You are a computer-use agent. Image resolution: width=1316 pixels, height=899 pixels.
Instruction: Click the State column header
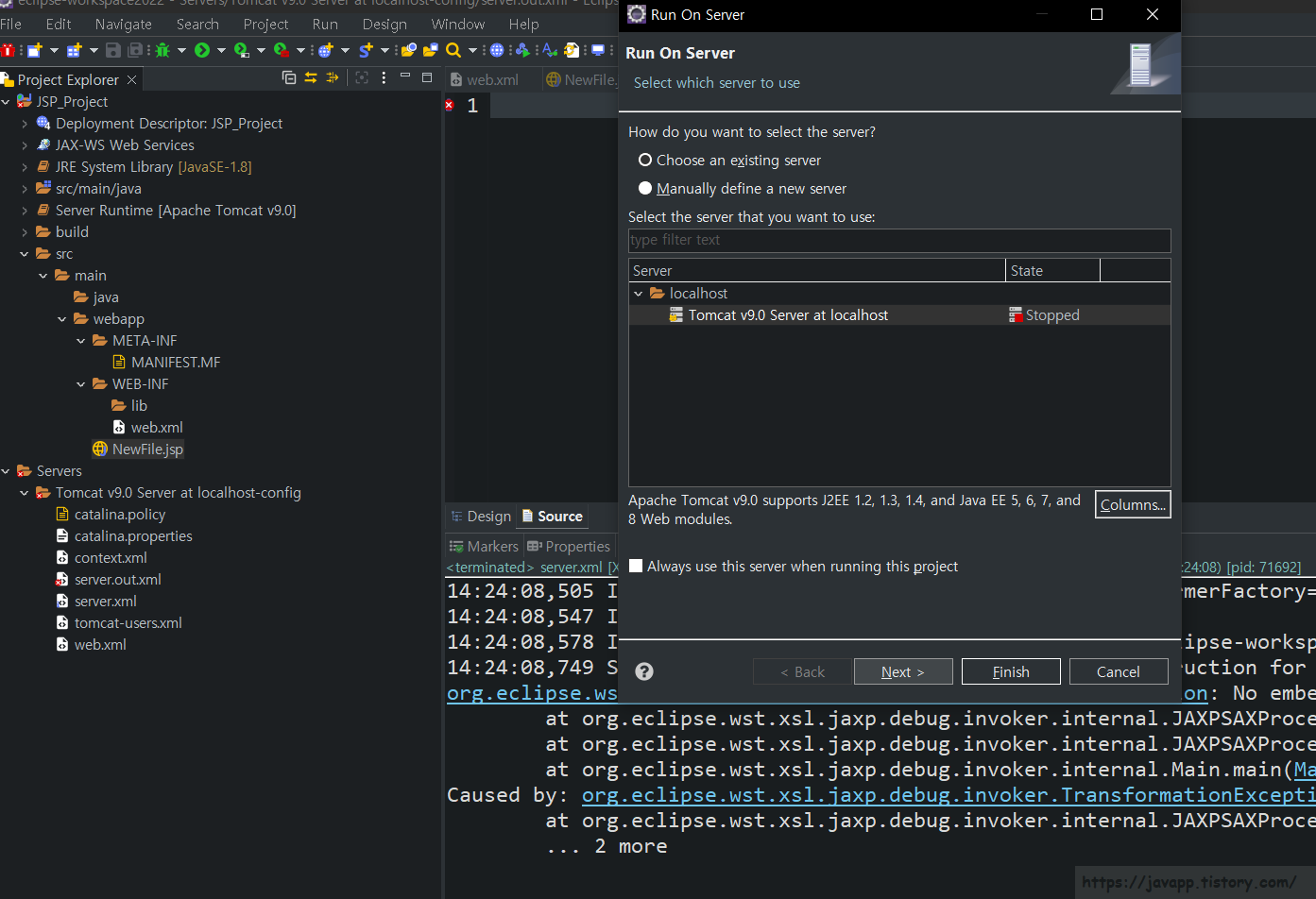(x=1052, y=271)
